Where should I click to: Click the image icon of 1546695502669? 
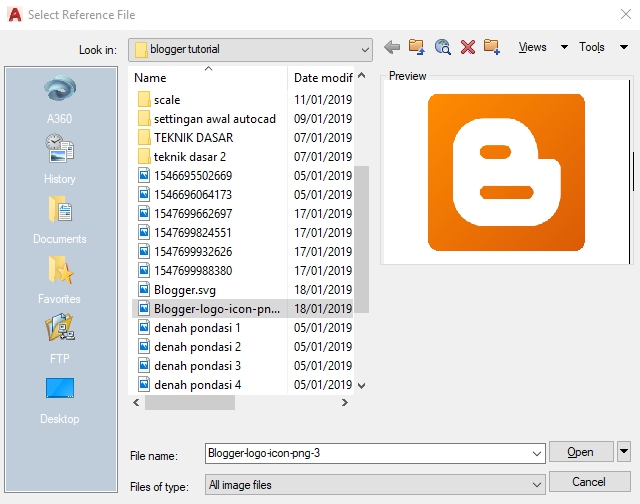coord(144,175)
